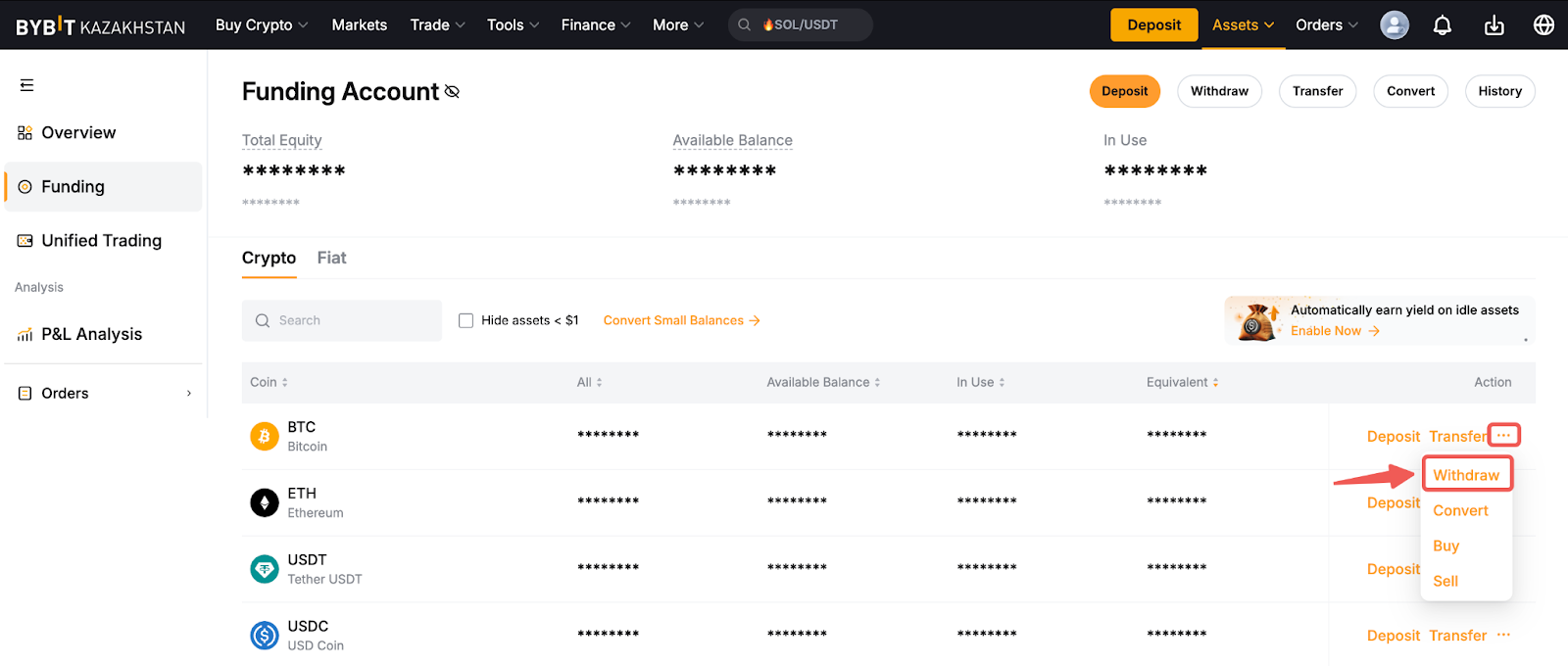1568x666 pixels.
Task: Open the Assets dropdown menu
Action: click(1243, 25)
